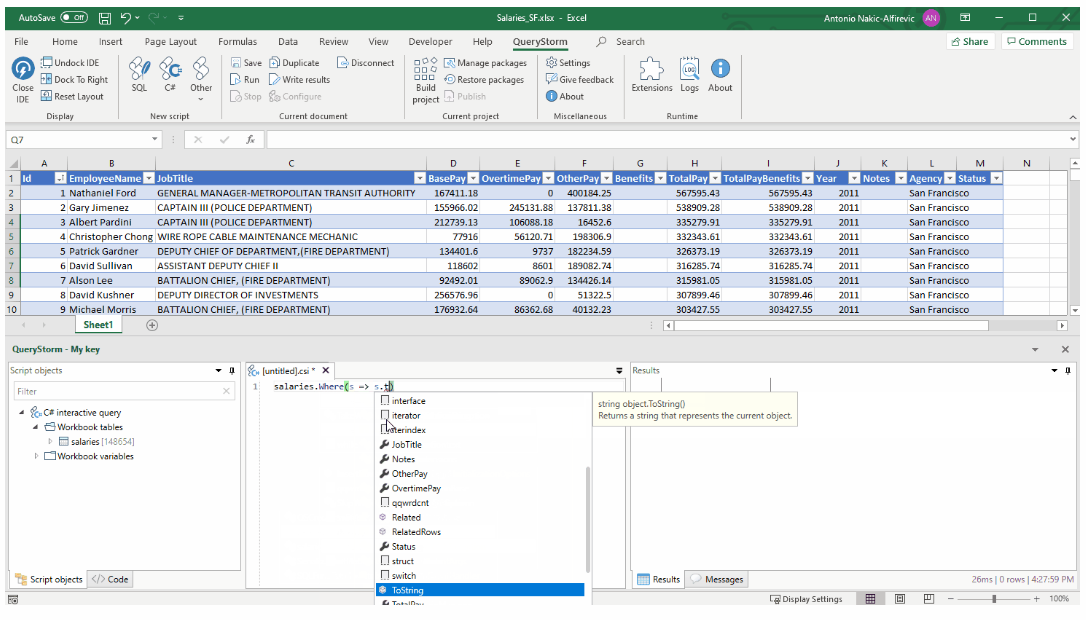Image resolution: width=1086 pixels, height=620 pixels.
Task: Switch to the Formulas ribbon tab
Action: point(237,42)
